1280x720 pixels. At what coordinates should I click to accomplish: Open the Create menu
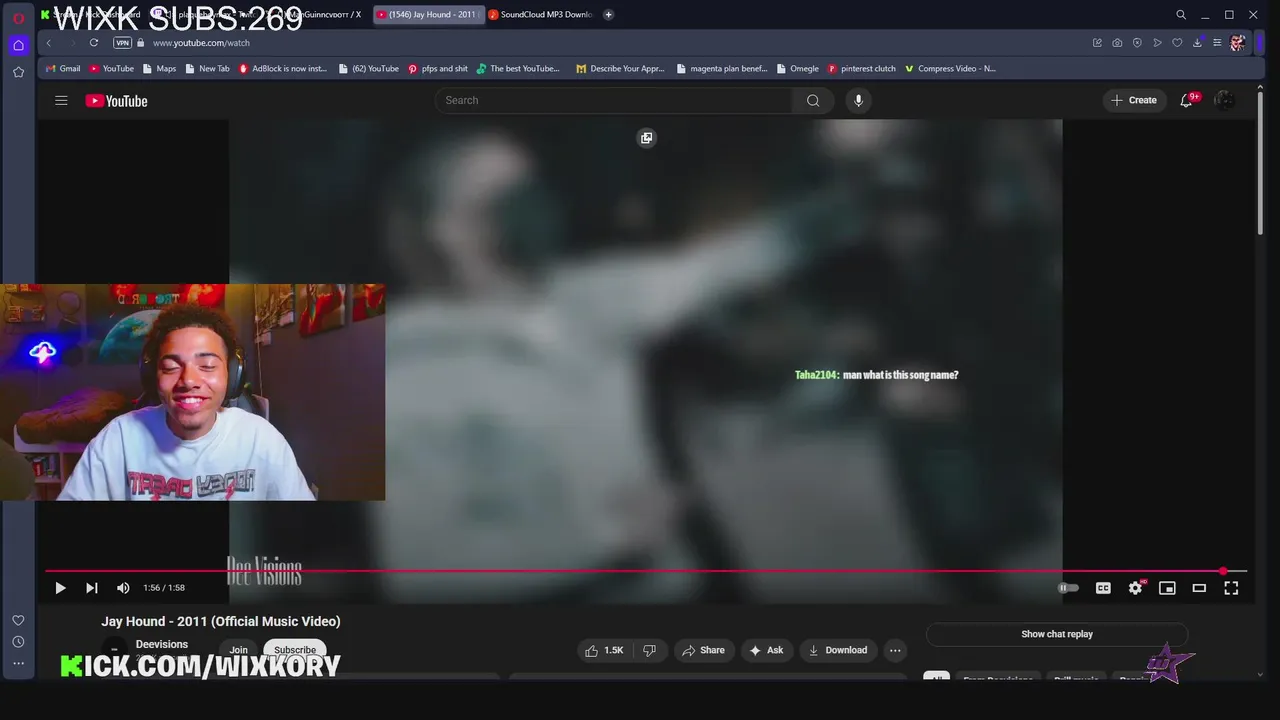1134,100
